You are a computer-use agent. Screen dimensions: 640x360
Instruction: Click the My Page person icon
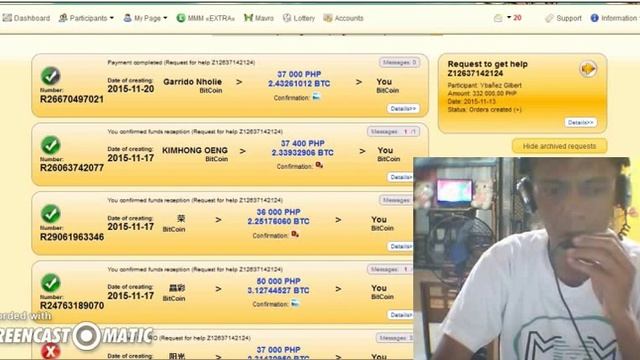pyautogui.click(x=127, y=18)
